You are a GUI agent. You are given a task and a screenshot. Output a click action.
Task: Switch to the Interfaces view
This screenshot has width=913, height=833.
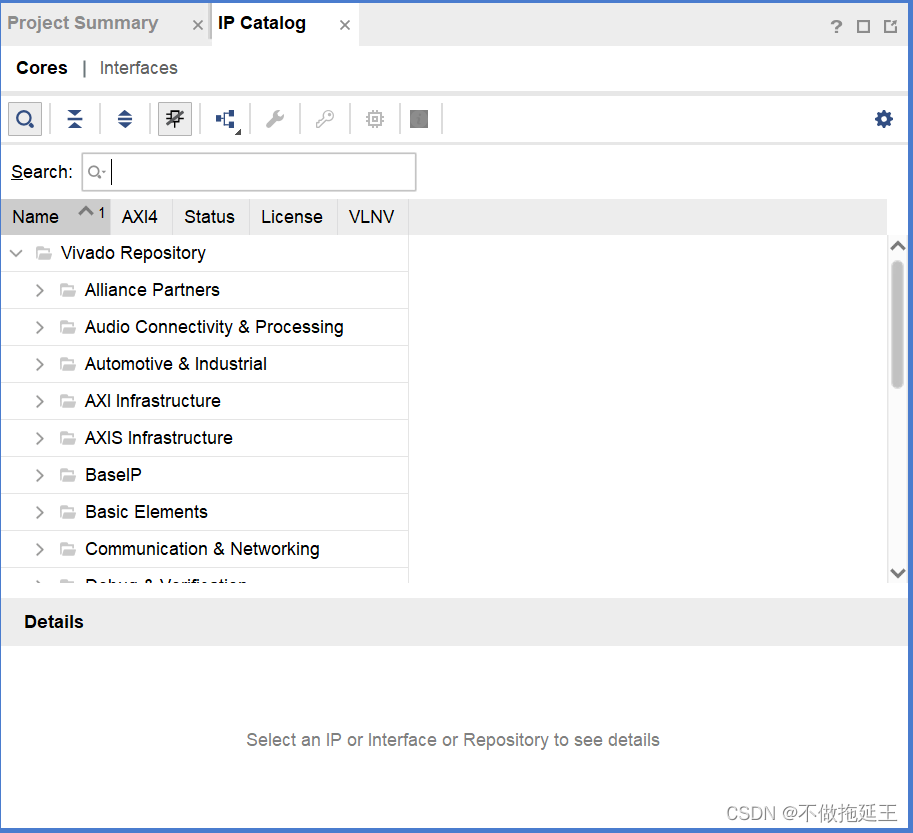click(139, 68)
